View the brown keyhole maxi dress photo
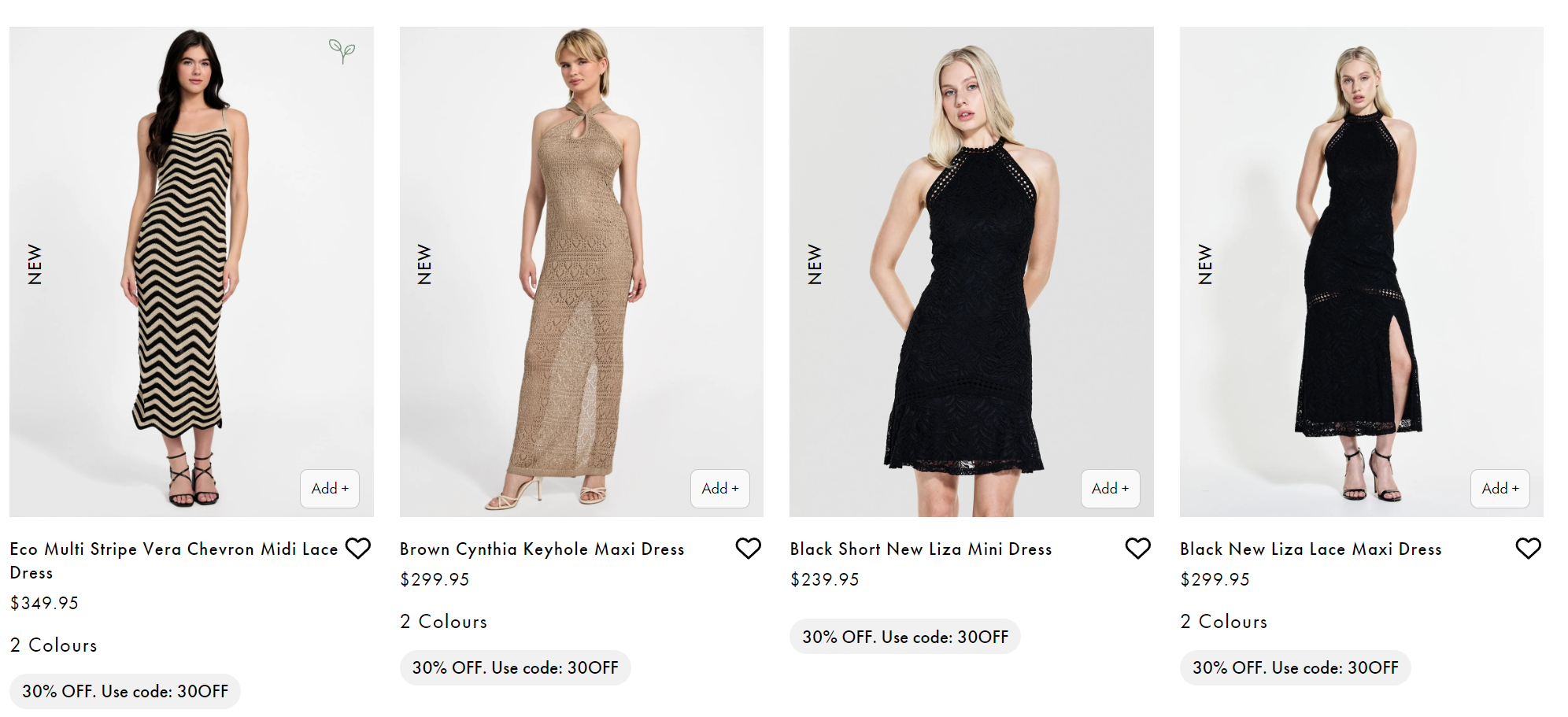The width and height of the screenshot is (1568, 717). 581,272
